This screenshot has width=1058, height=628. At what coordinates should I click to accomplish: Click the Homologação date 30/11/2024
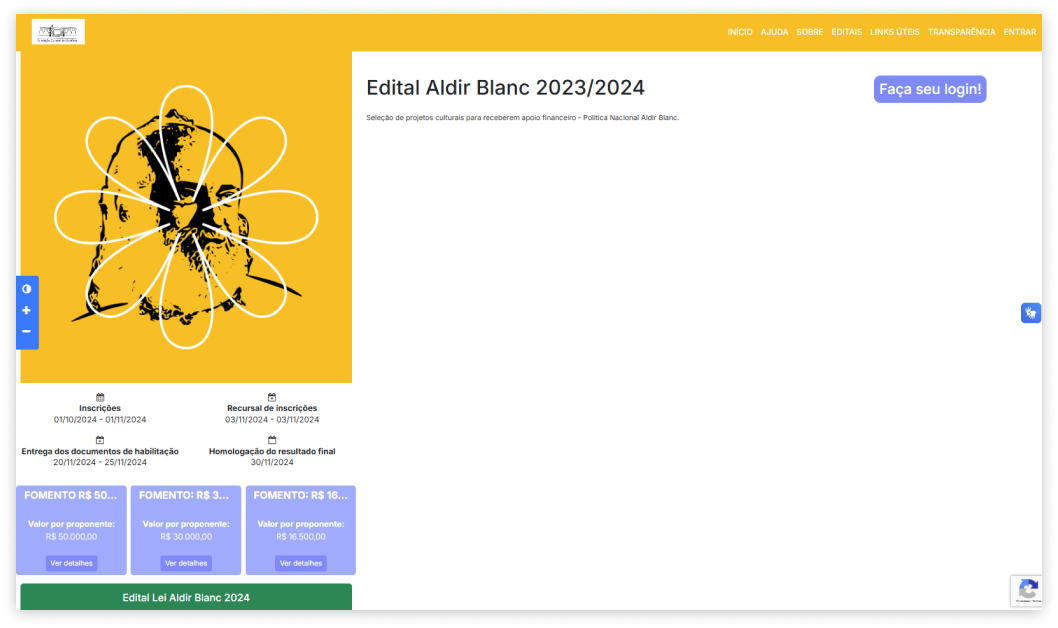tap(272, 462)
